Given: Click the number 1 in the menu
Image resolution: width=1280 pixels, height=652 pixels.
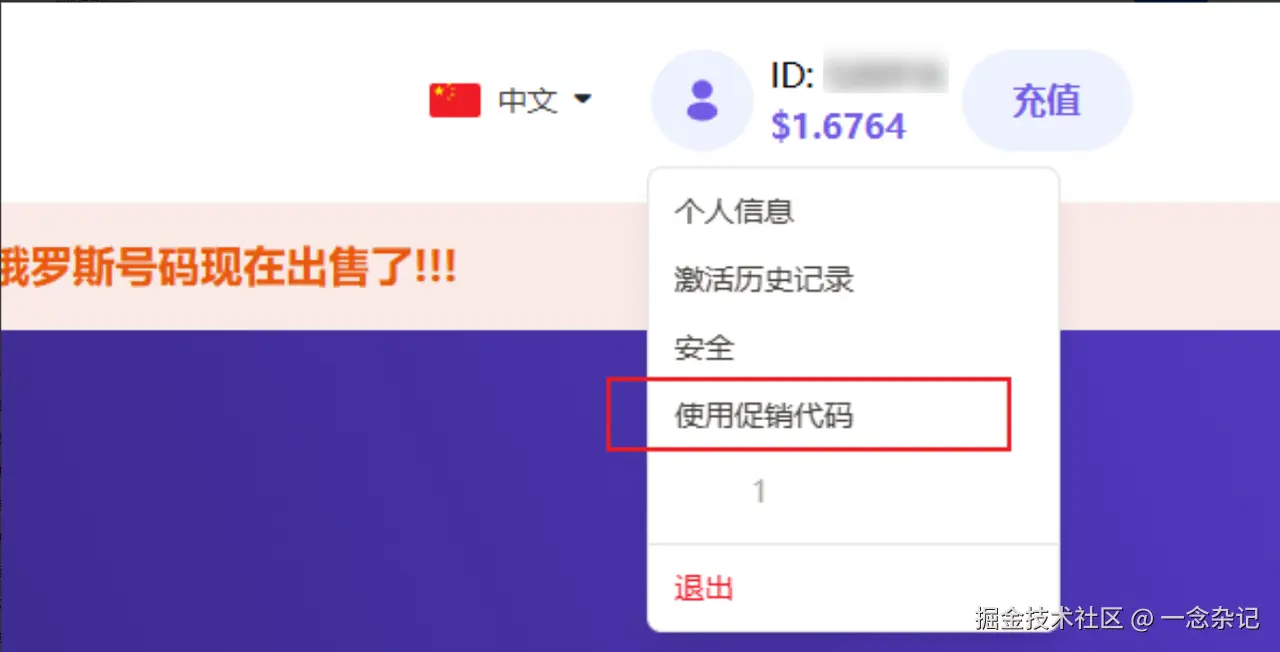Looking at the screenshot, I should coord(760,491).
